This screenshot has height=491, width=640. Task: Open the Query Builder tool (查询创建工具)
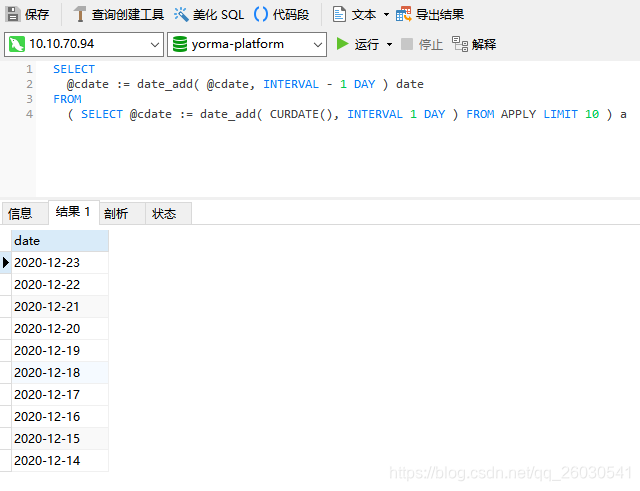point(119,14)
